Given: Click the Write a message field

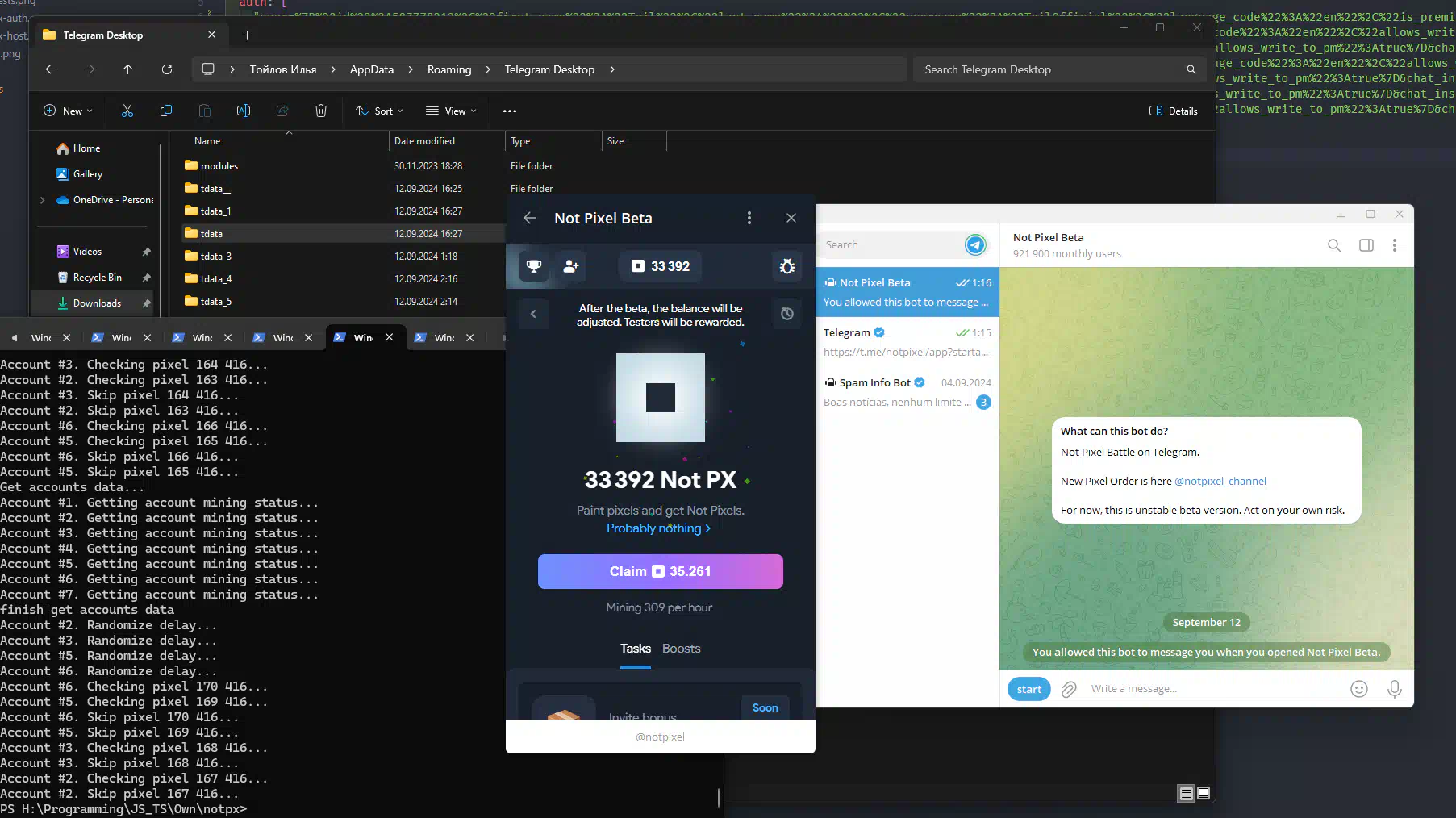Looking at the screenshot, I should pyautogui.click(x=1214, y=689).
